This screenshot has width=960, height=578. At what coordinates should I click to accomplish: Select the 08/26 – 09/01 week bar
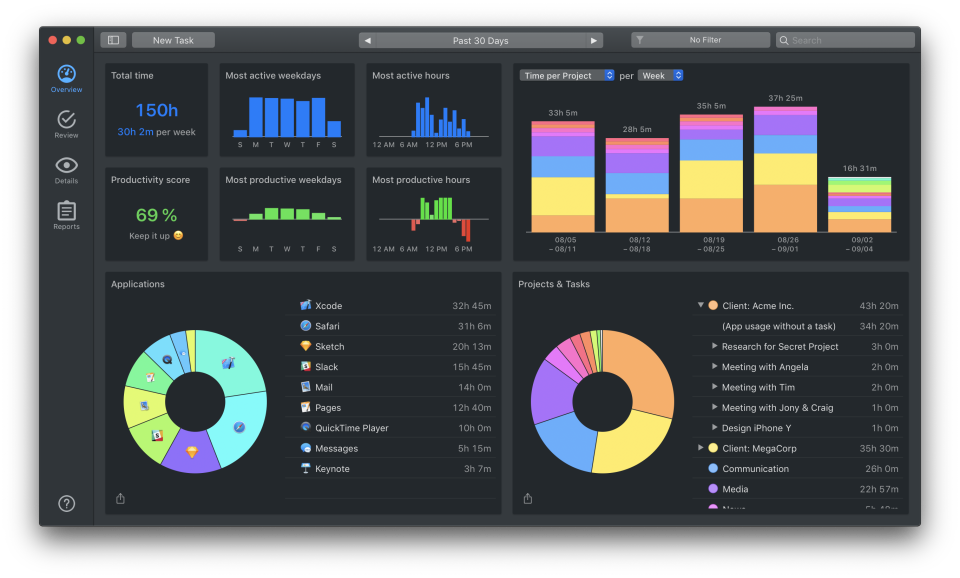pyautogui.click(x=785, y=169)
